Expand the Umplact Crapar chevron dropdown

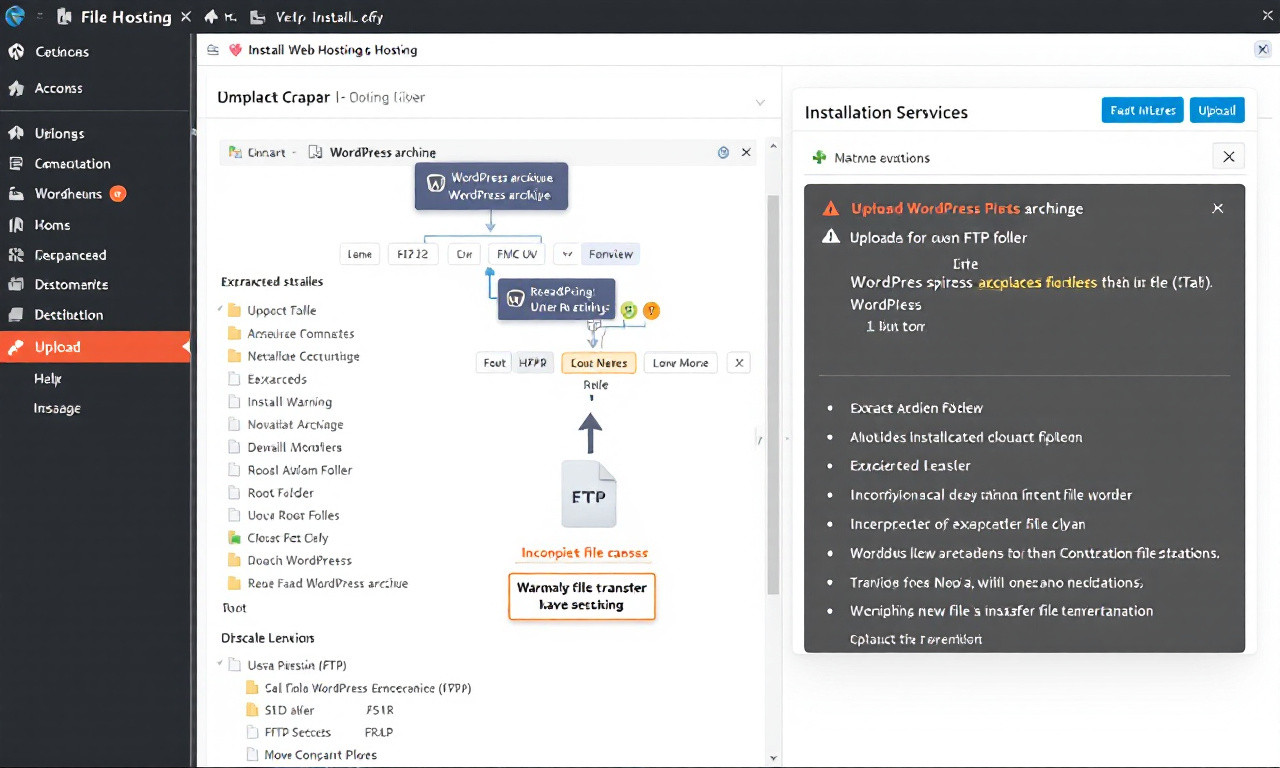point(760,102)
